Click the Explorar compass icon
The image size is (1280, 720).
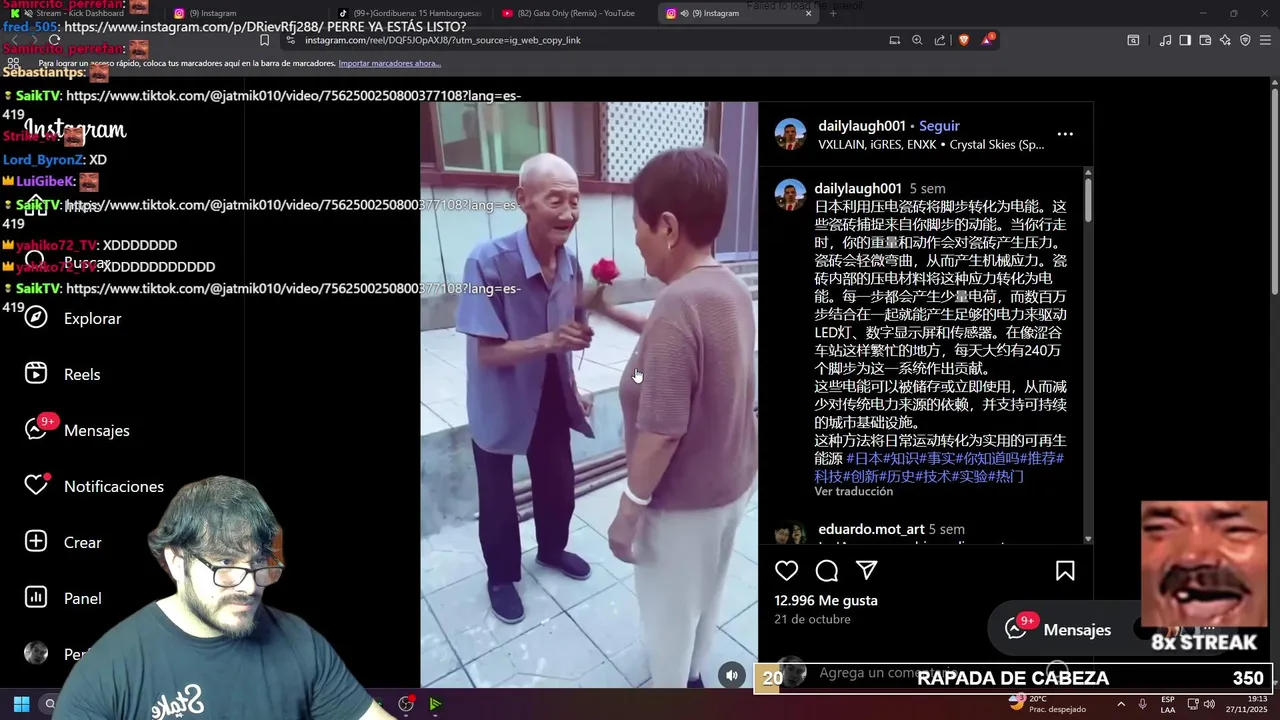pyautogui.click(x=36, y=318)
